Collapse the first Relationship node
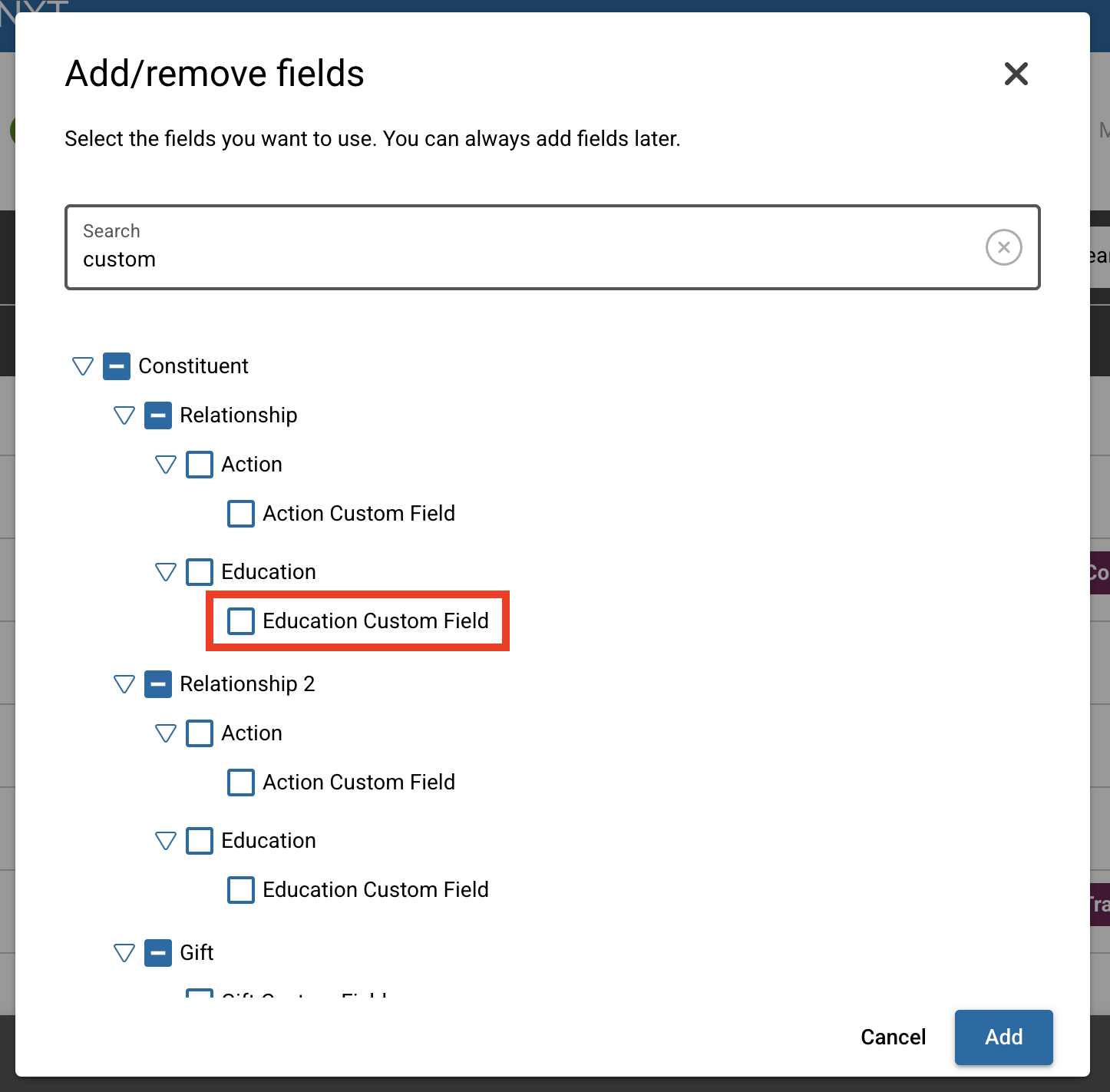1110x1092 pixels. pos(124,415)
